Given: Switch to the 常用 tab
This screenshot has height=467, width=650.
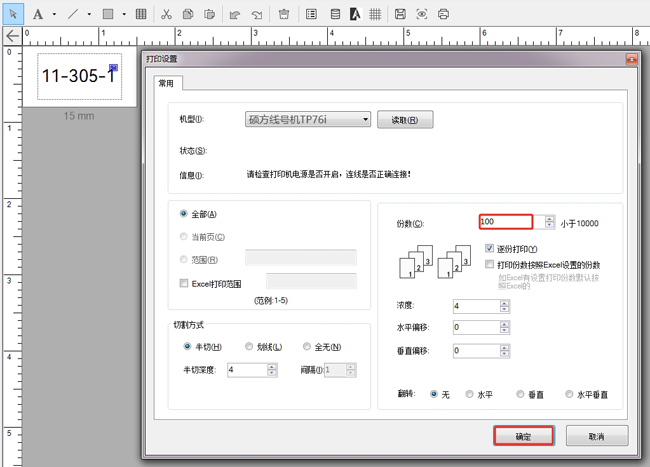Looking at the screenshot, I should pos(166,83).
